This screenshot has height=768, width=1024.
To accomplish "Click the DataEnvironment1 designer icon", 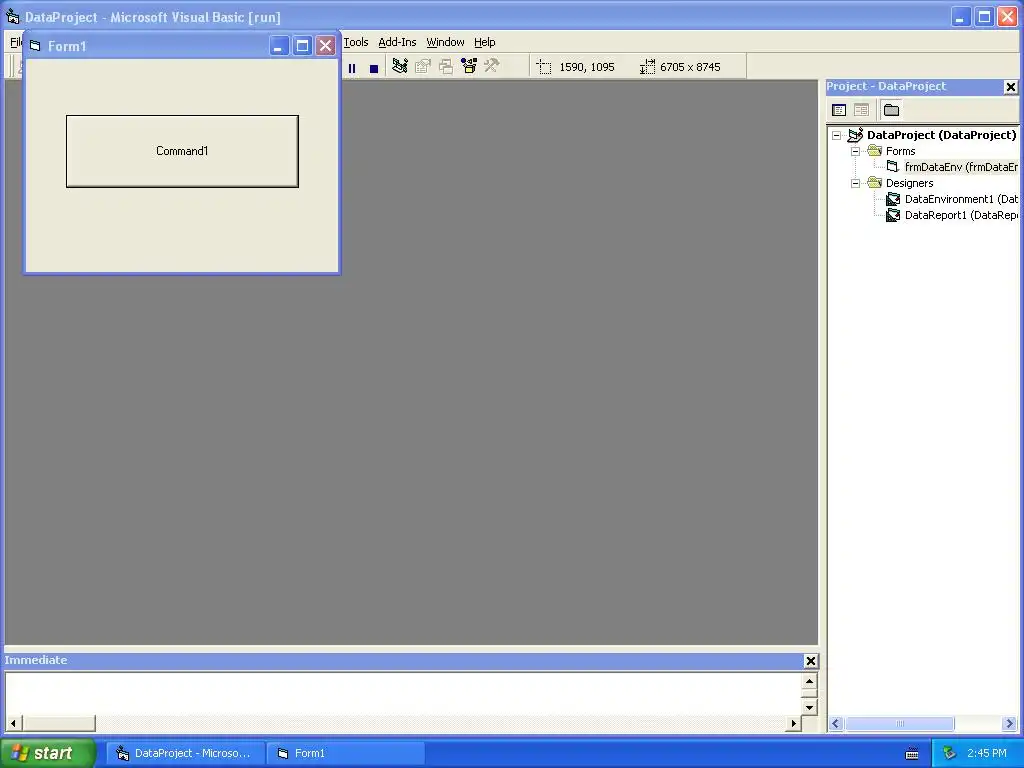I will 893,199.
